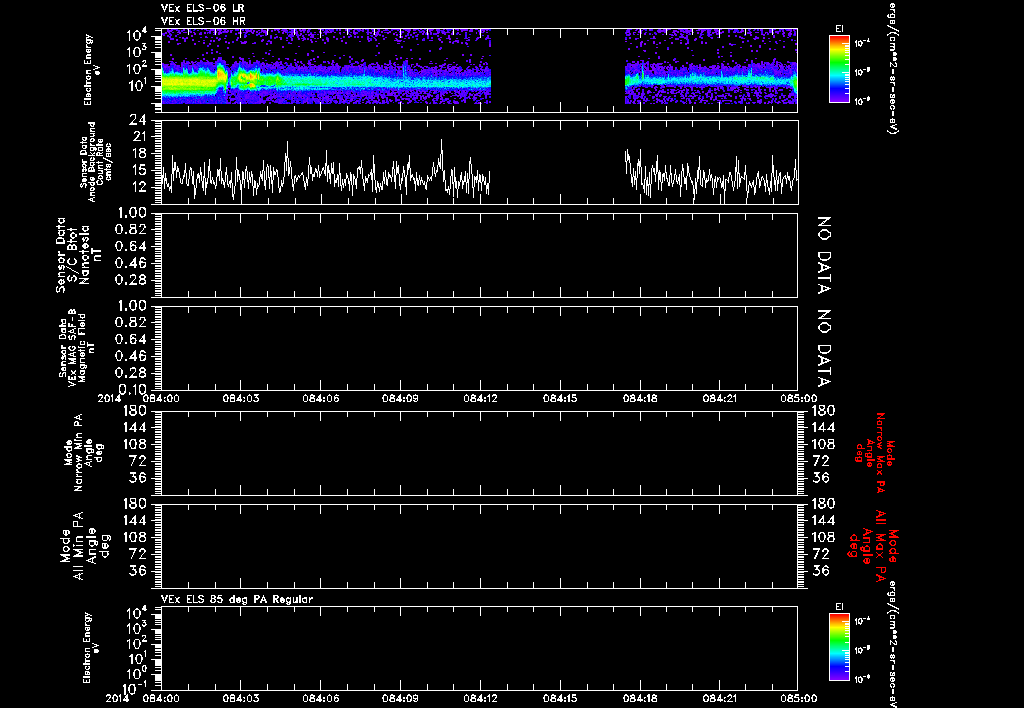Viewport: 1024px width, 708px height.
Task: Click the 'El' label above the bottom color bar
Action: pyautogui.click(x=839, y=607)
